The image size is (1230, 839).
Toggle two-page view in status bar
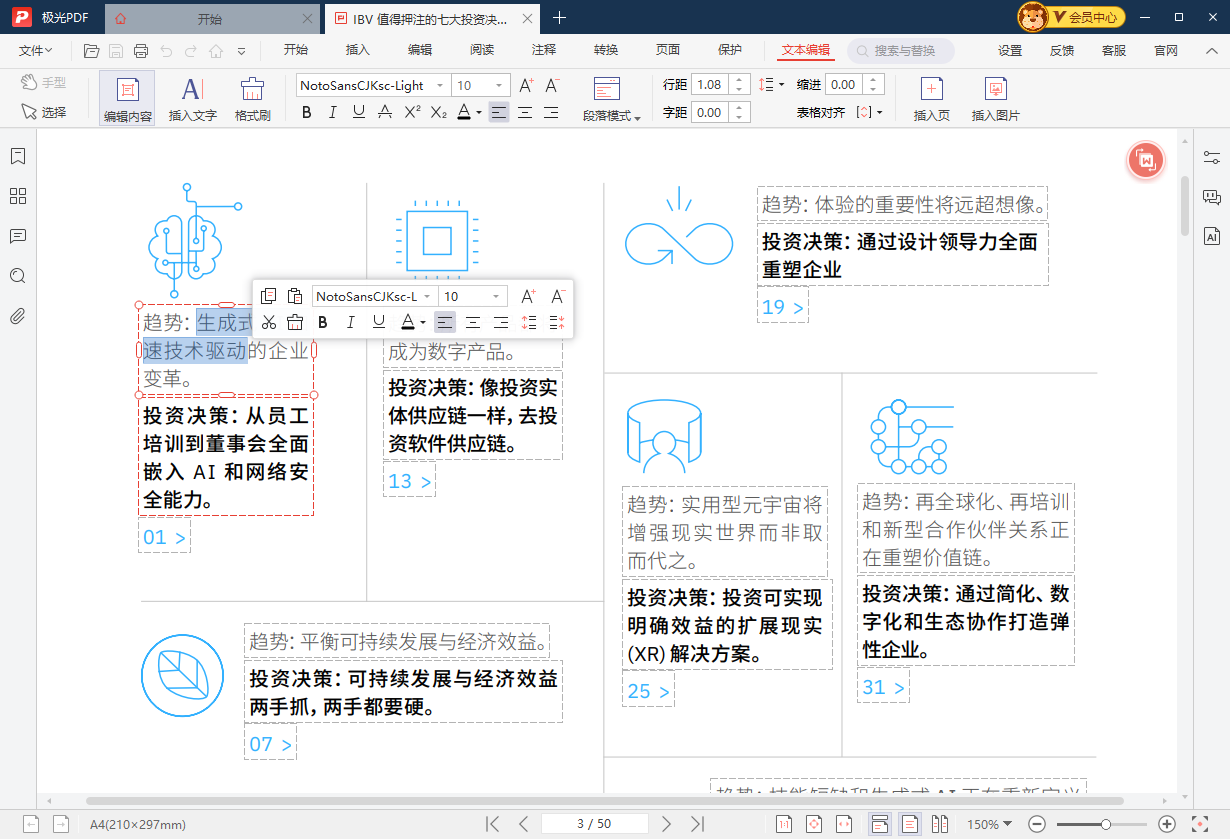coord(940,824)
